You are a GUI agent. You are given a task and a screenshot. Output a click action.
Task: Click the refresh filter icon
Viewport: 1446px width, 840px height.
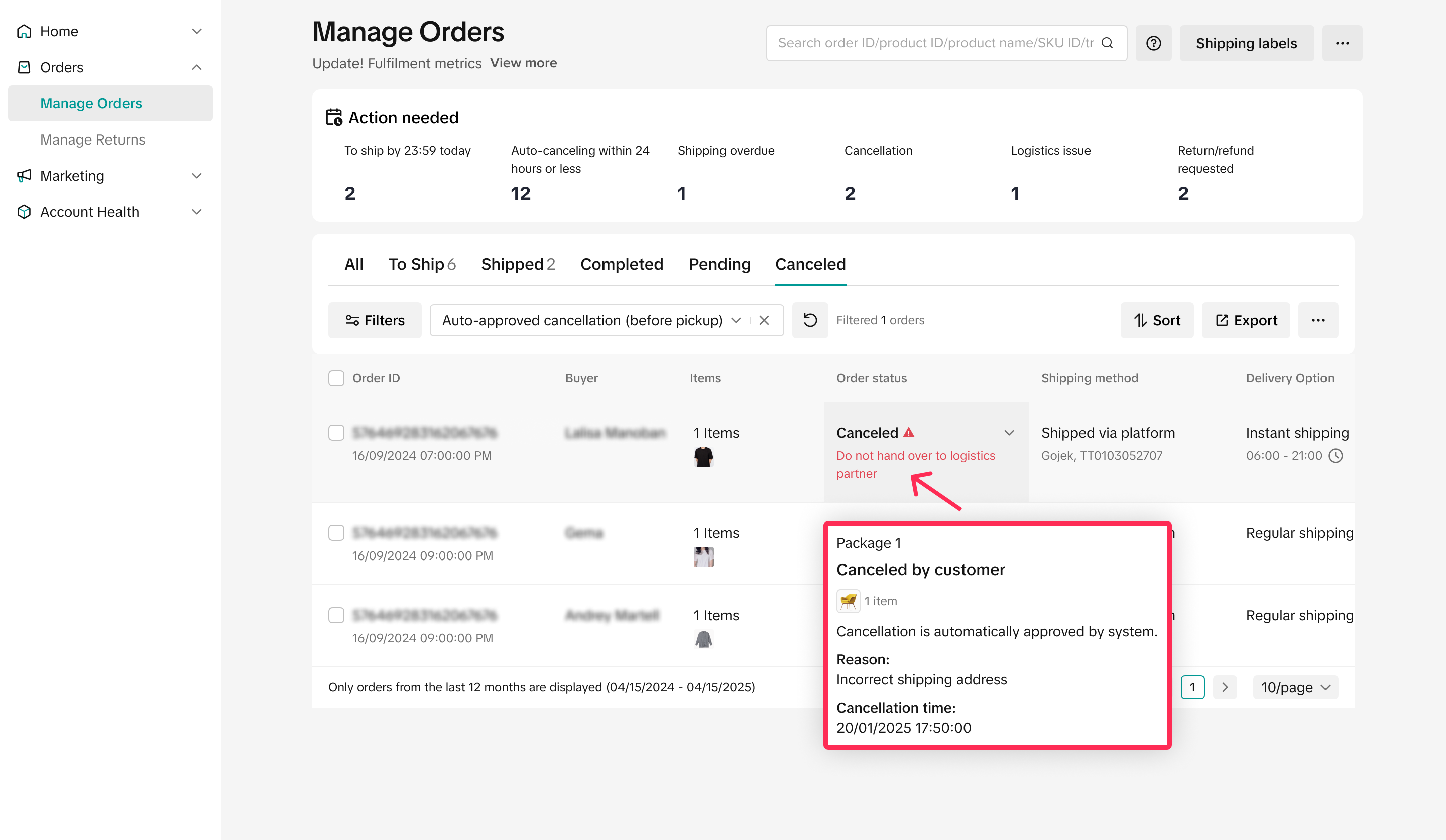(810, 320)
